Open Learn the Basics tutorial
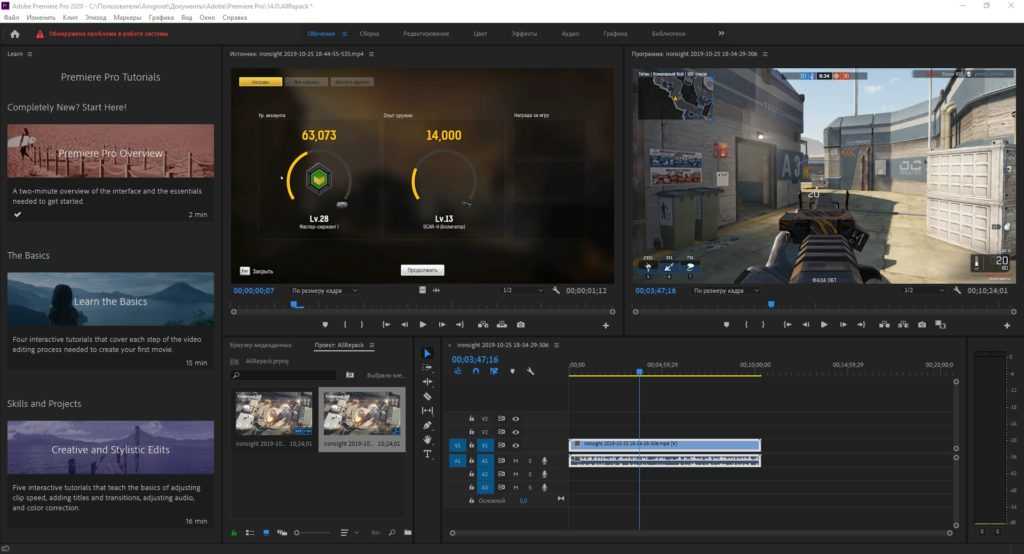This screenshot has height=554, width=1024. 110,300
